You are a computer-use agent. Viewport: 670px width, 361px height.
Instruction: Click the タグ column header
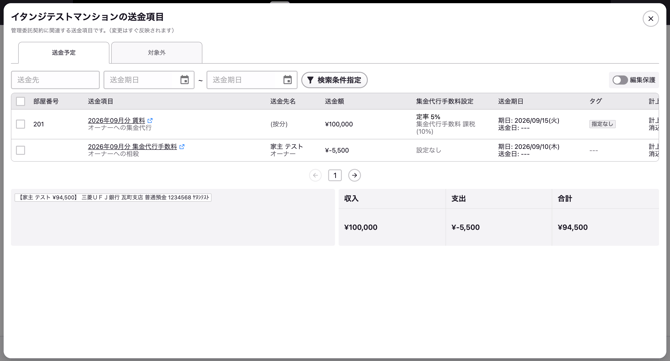[596, 101]
